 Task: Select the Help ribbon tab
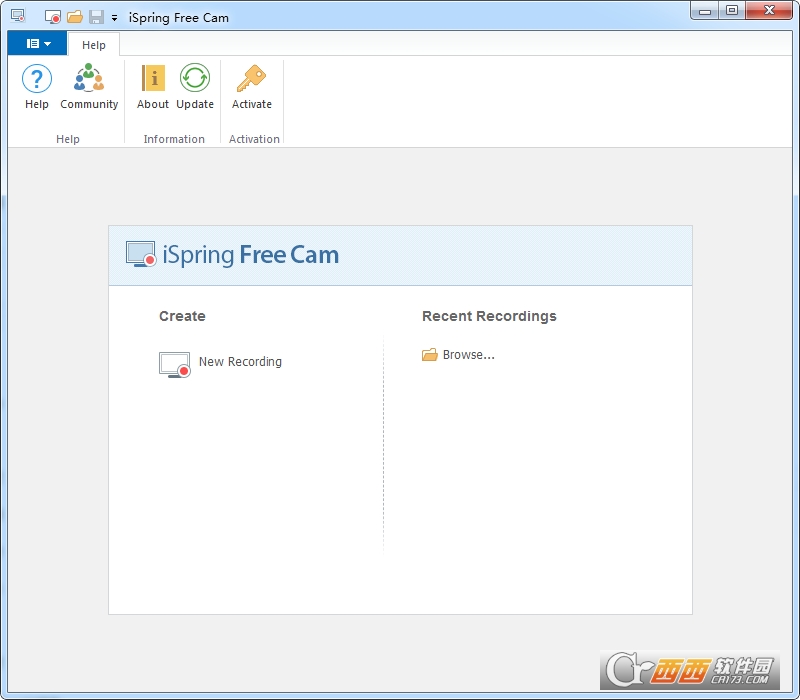coord(94,45)
